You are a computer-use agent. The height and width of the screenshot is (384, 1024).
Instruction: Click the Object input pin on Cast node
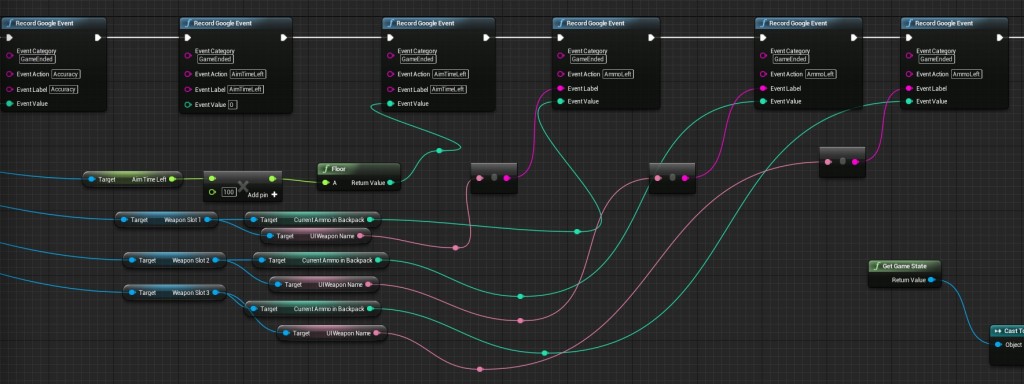point(998,345)
